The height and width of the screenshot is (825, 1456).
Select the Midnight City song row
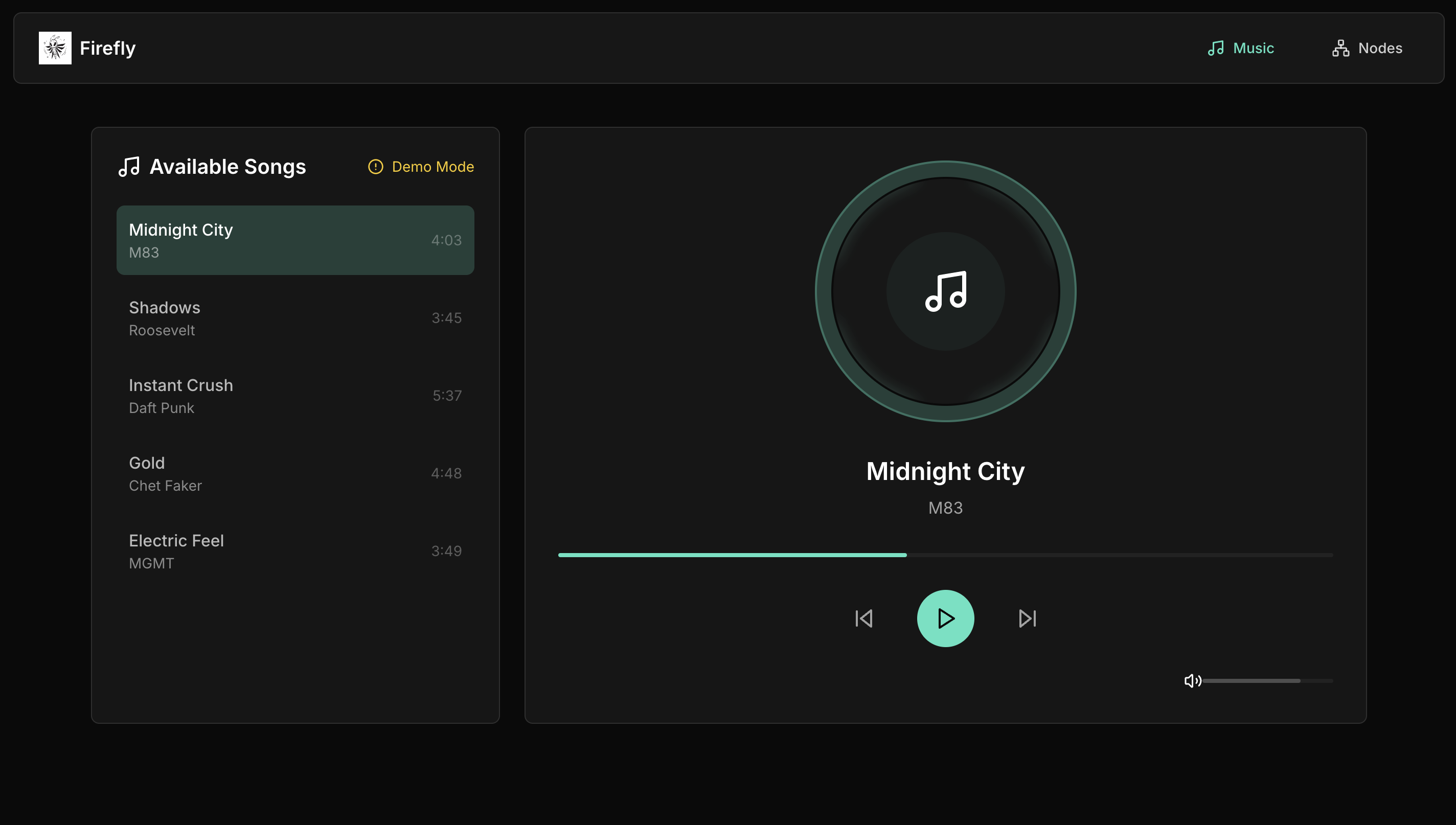point(295,240)
